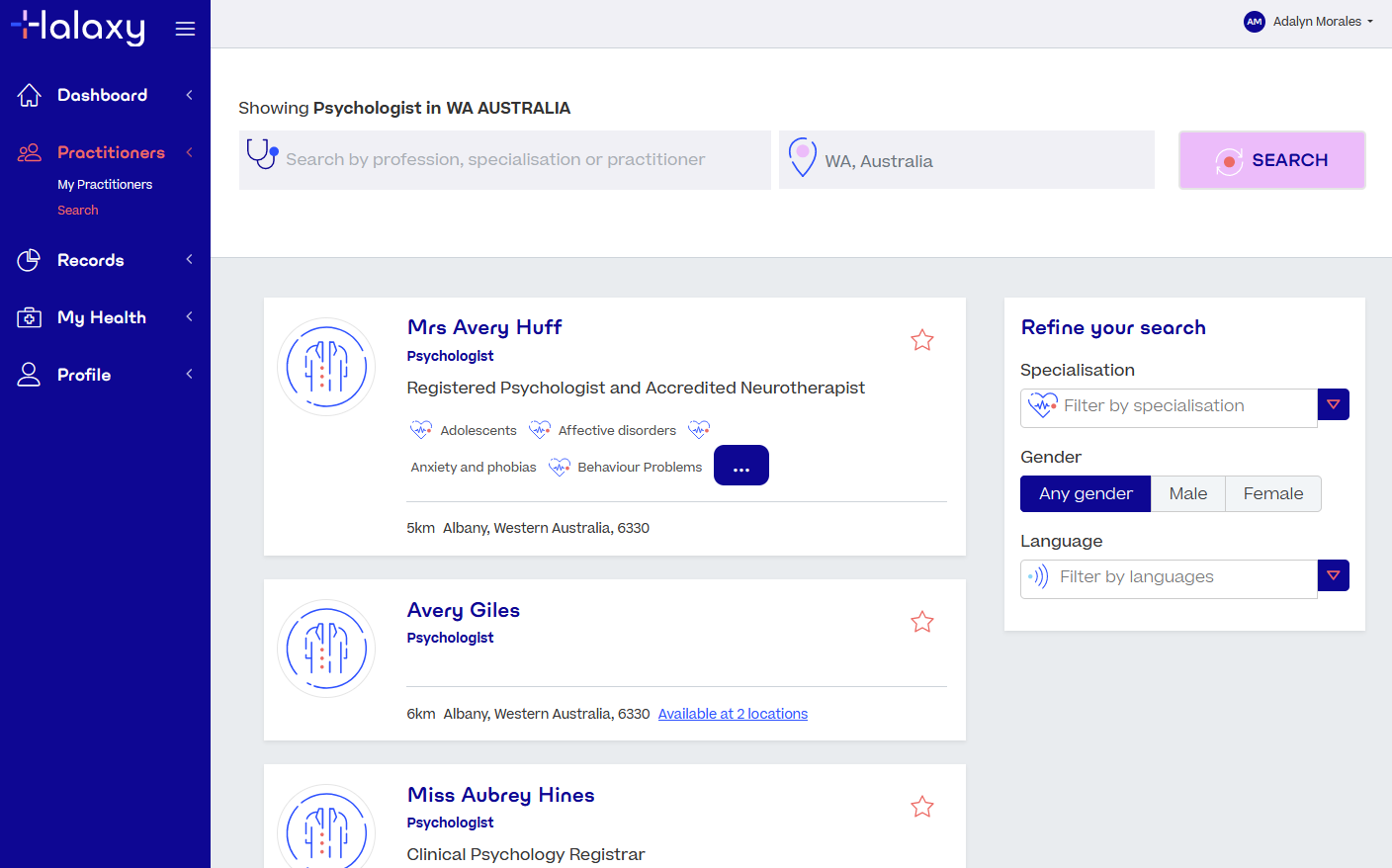Select the Male gender filter

pyautogui.click(x=1187, y=493)
